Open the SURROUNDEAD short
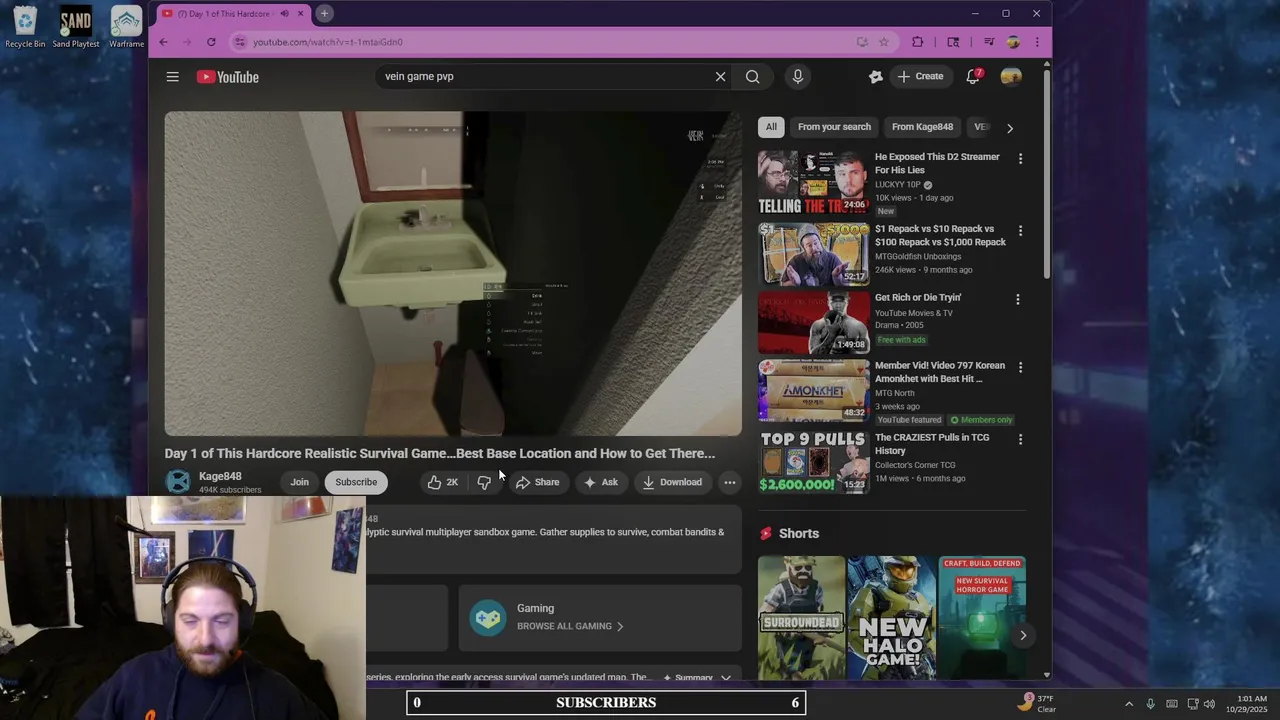 (801, 618)
